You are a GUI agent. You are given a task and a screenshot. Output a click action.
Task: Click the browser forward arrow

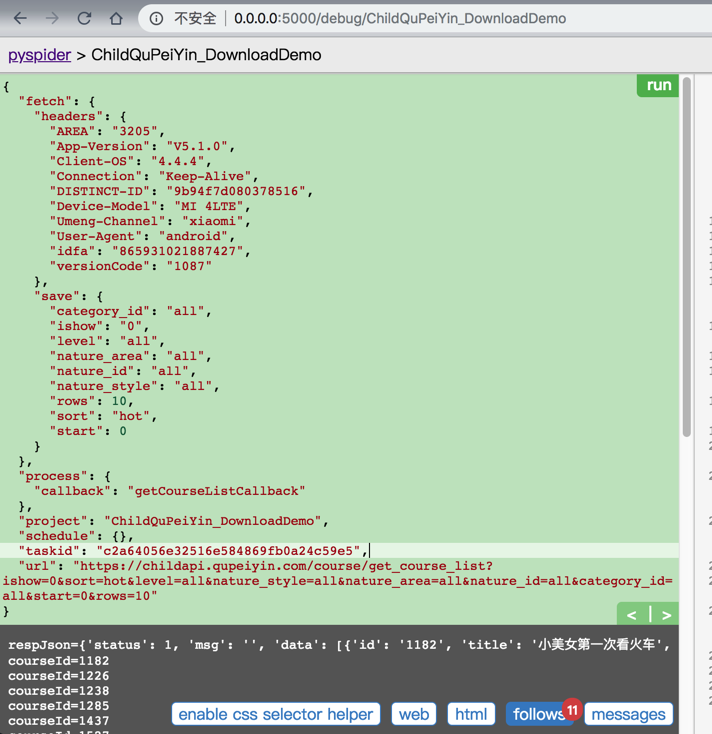coord(52,18)
